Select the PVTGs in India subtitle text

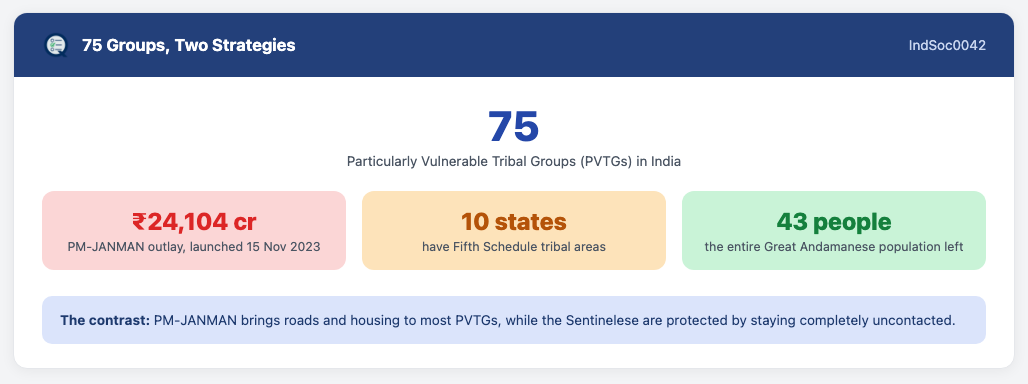(x=513, y=162)
